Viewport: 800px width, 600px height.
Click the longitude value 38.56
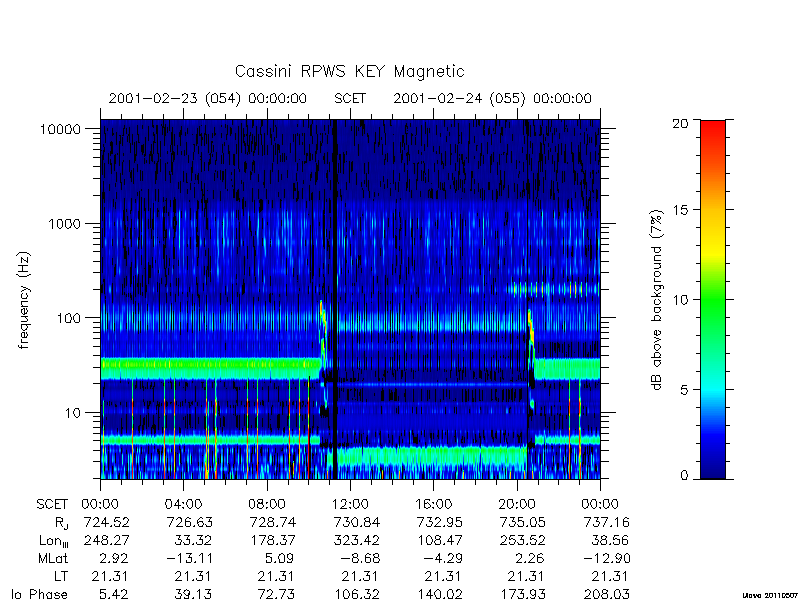[x=610, y=540]
